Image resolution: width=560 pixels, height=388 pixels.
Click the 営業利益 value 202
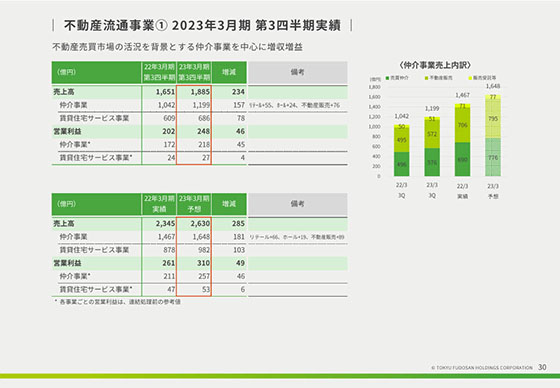tap(169, 131)
